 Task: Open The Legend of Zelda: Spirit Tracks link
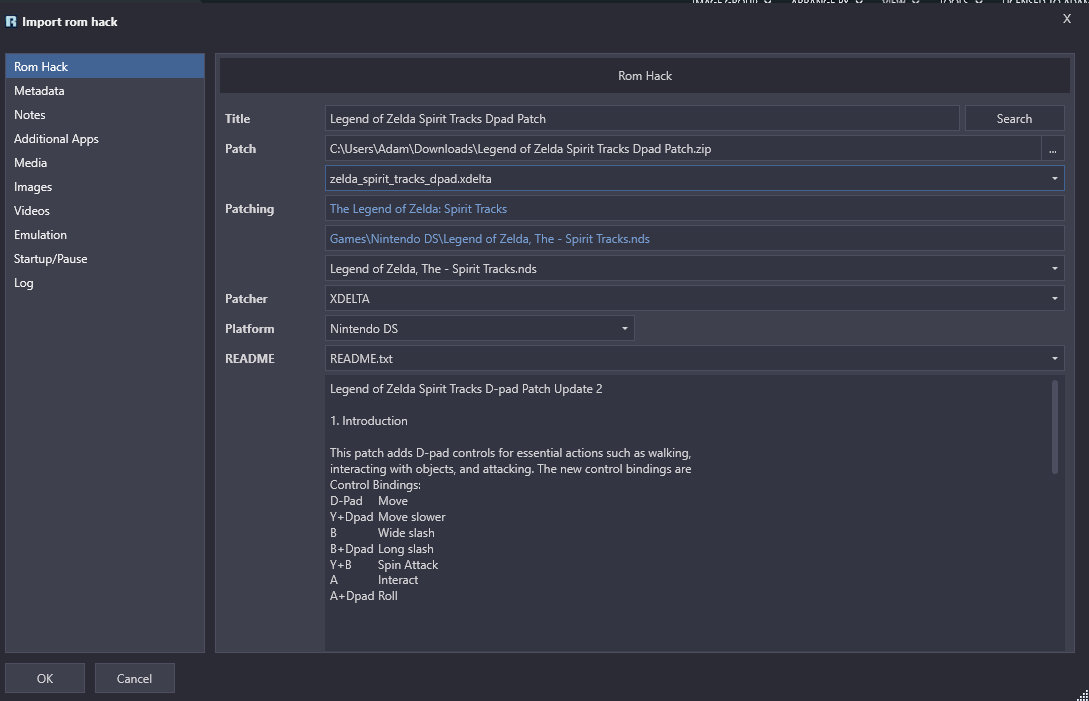point(418,208)
